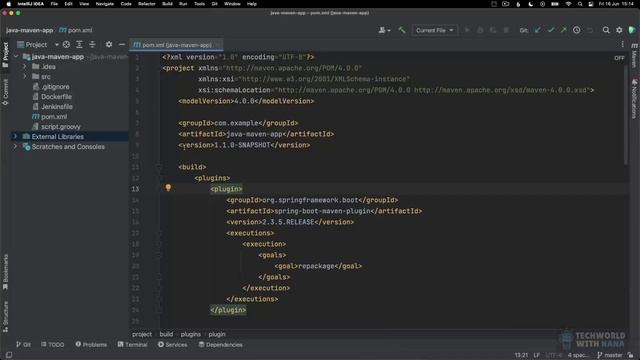
Task: Click Git Update Project arrow icon
Action: click(x=538, y=30)
